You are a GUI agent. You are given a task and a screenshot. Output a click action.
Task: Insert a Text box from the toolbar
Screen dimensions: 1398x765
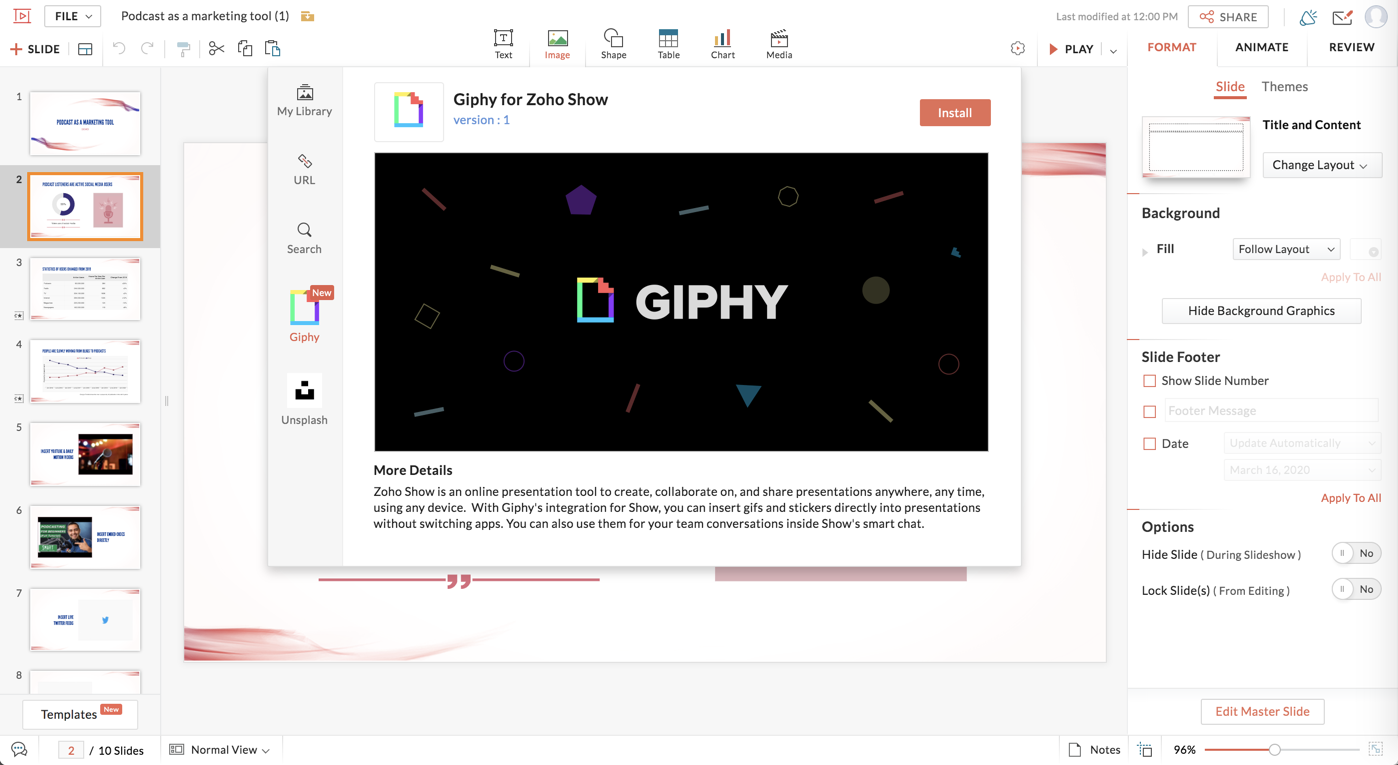pyautogui.click(x=503, y=44)
